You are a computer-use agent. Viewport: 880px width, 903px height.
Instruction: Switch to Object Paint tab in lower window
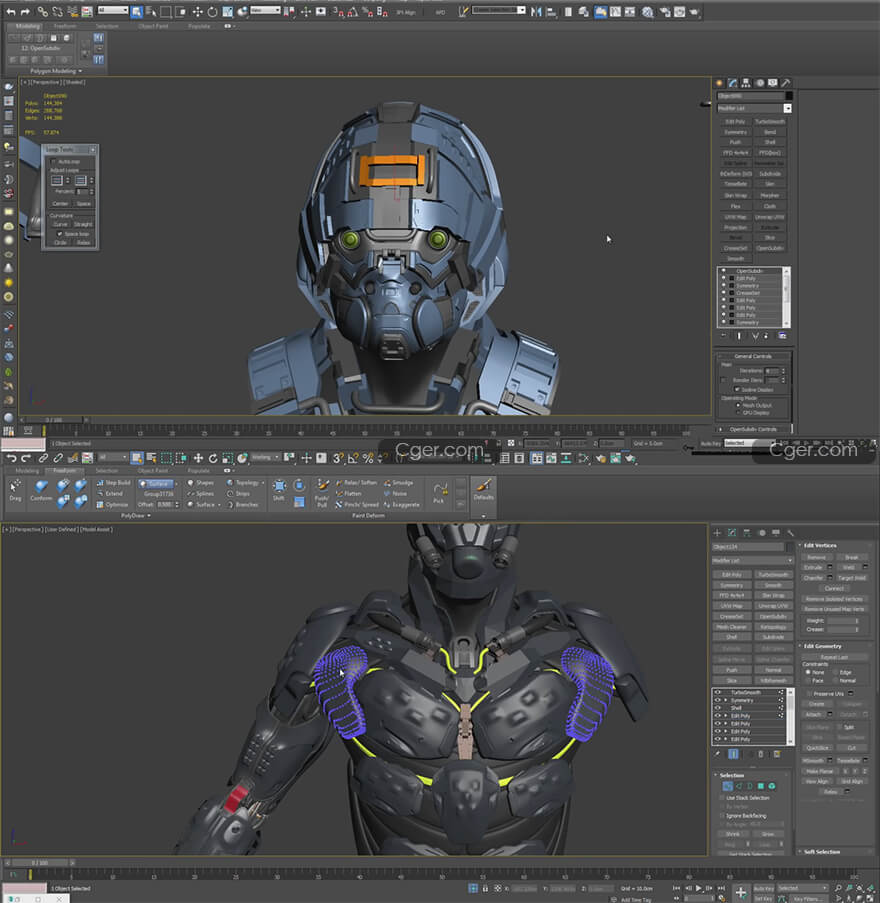point(153,471)
